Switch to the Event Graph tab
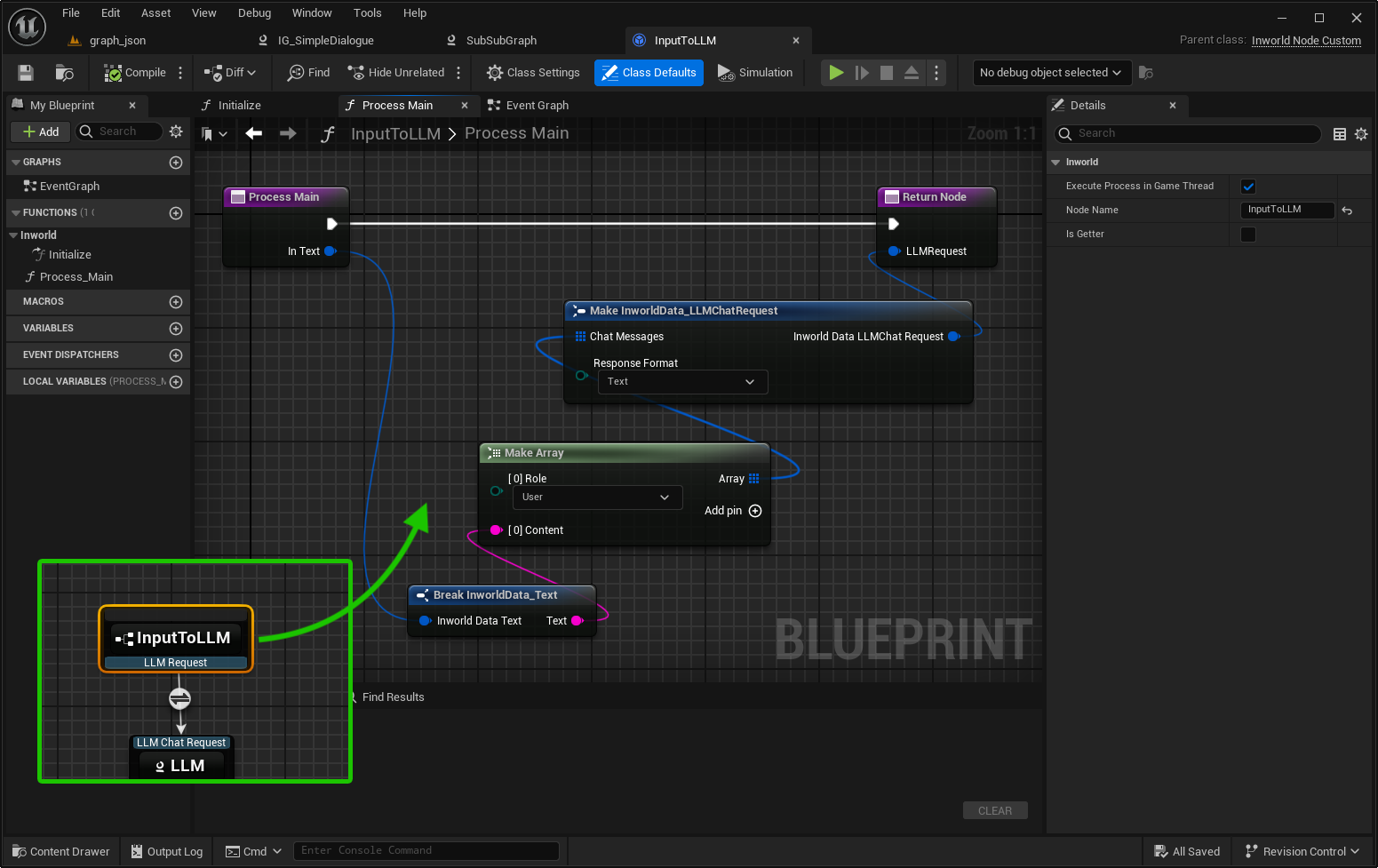 pyautogui.click(x=529, y=106)
